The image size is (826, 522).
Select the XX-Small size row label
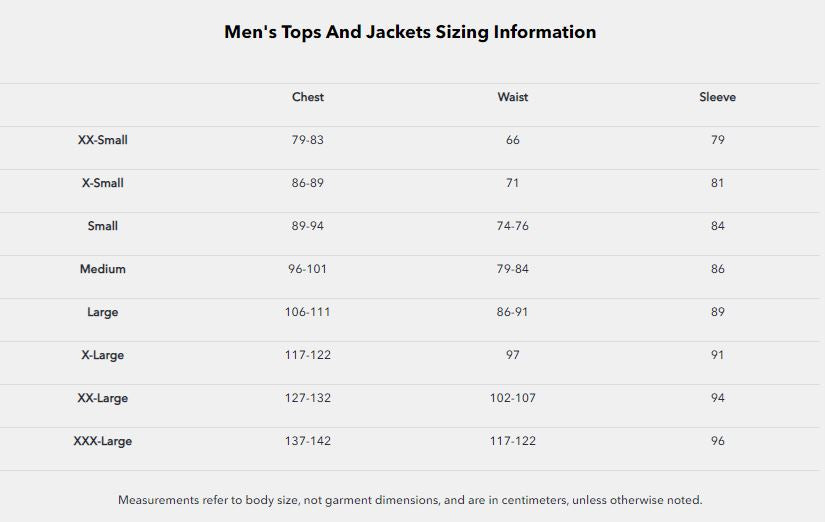coord(103,140)
